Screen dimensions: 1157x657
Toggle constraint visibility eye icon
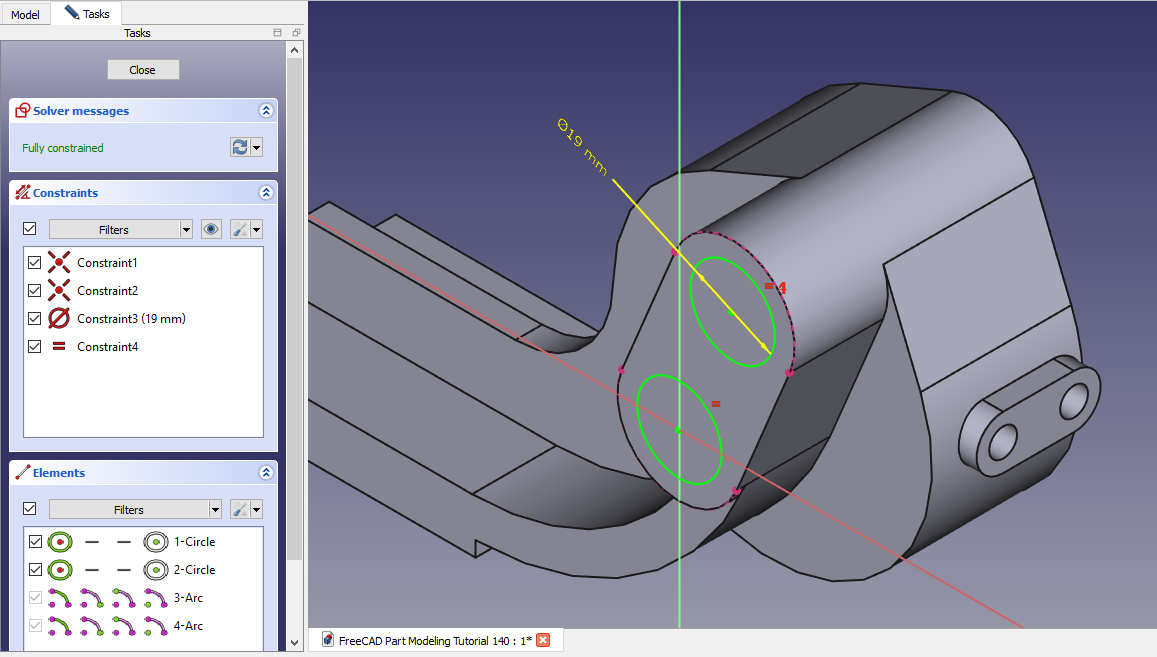pyautogui.click(x=210, y=229)
